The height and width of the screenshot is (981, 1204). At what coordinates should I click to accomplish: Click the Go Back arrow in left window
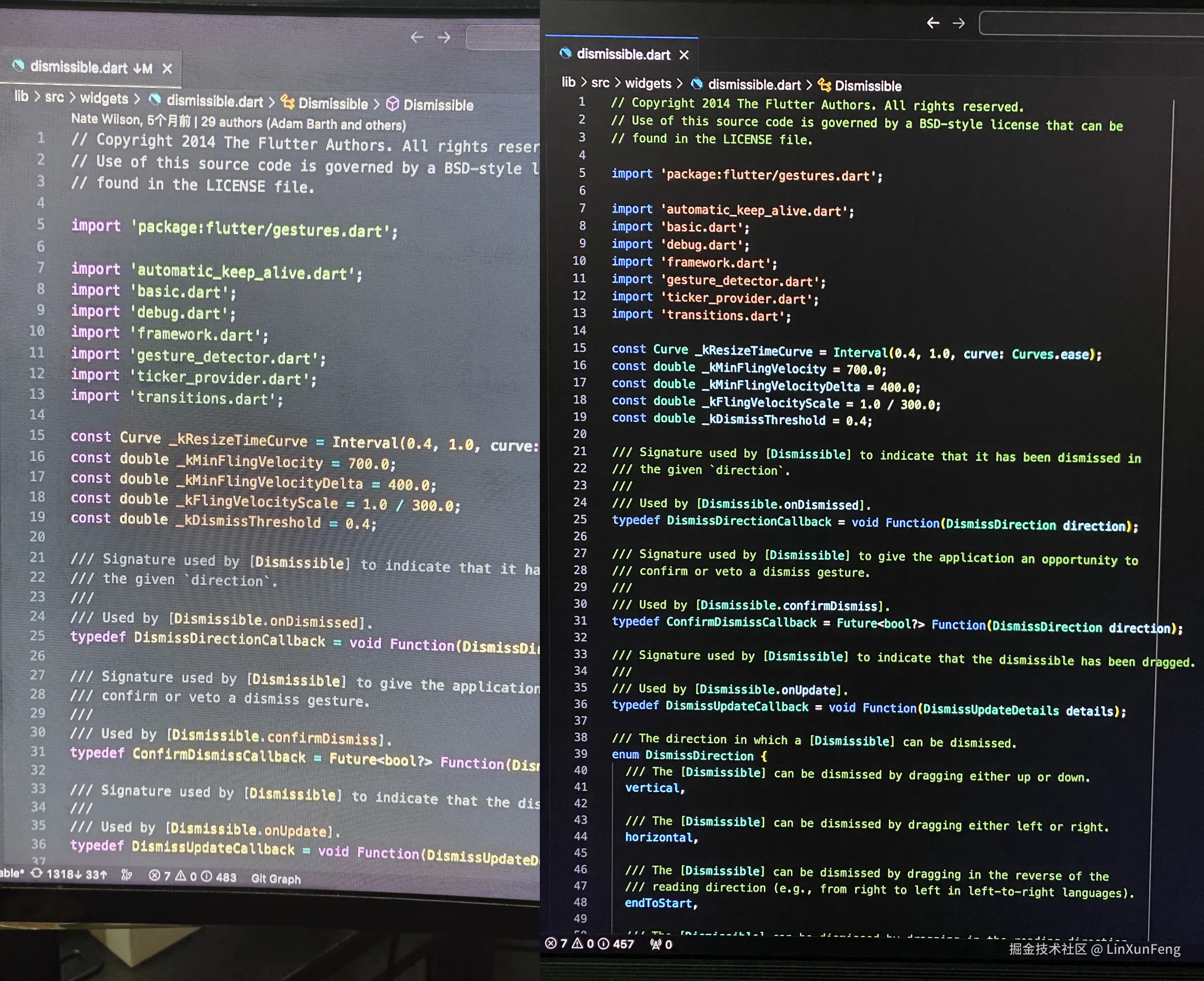tap(417, 37)
